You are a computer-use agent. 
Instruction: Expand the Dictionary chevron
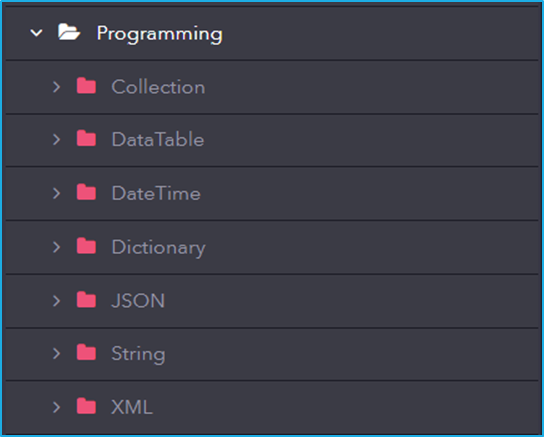click(x=57, y=247)
